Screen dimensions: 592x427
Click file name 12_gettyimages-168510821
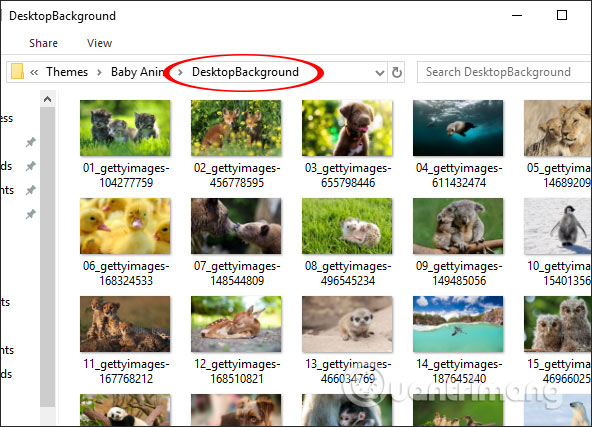coord(237,371)
